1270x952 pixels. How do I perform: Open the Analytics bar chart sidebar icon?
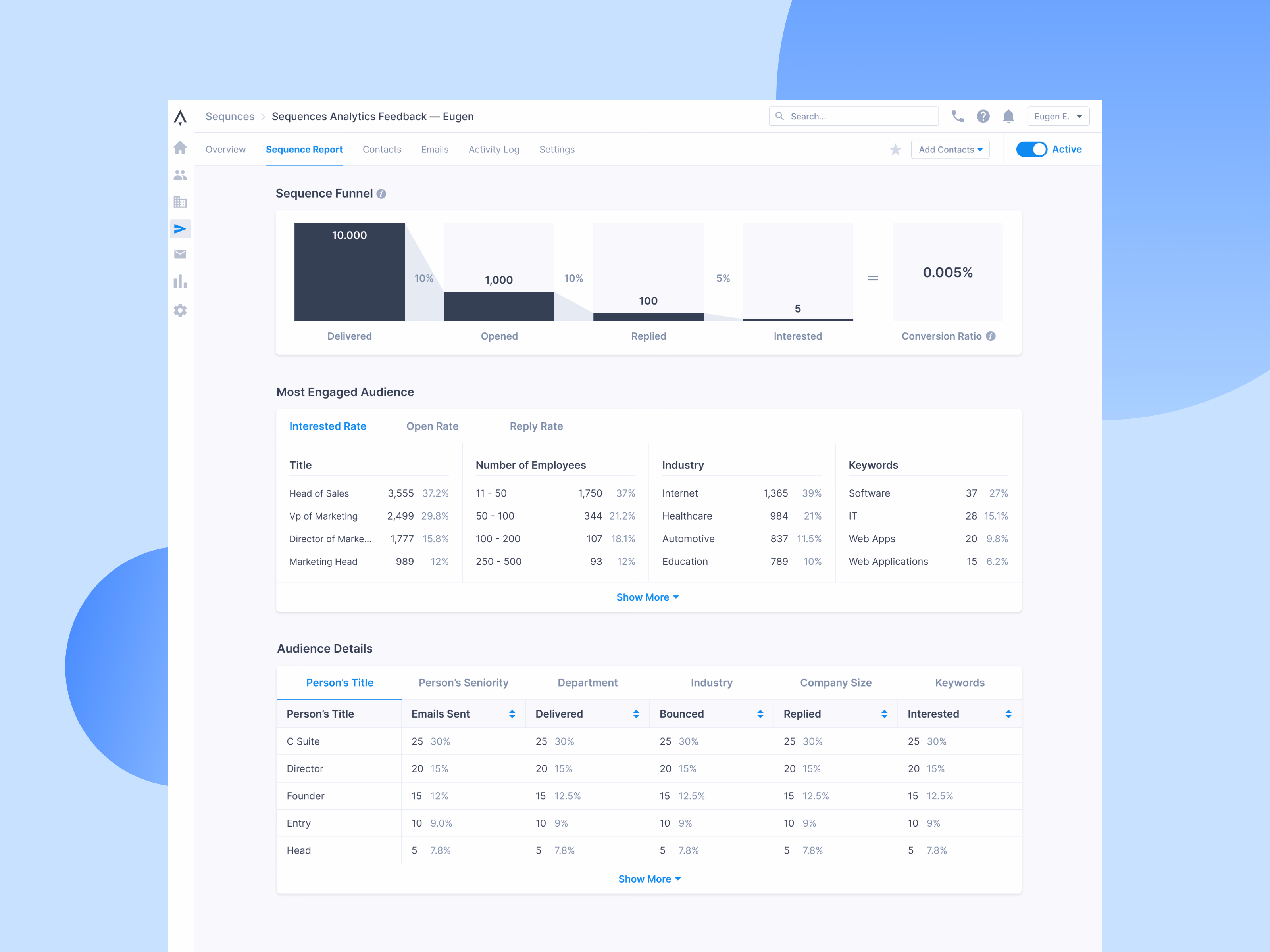(x=180, y=281)
